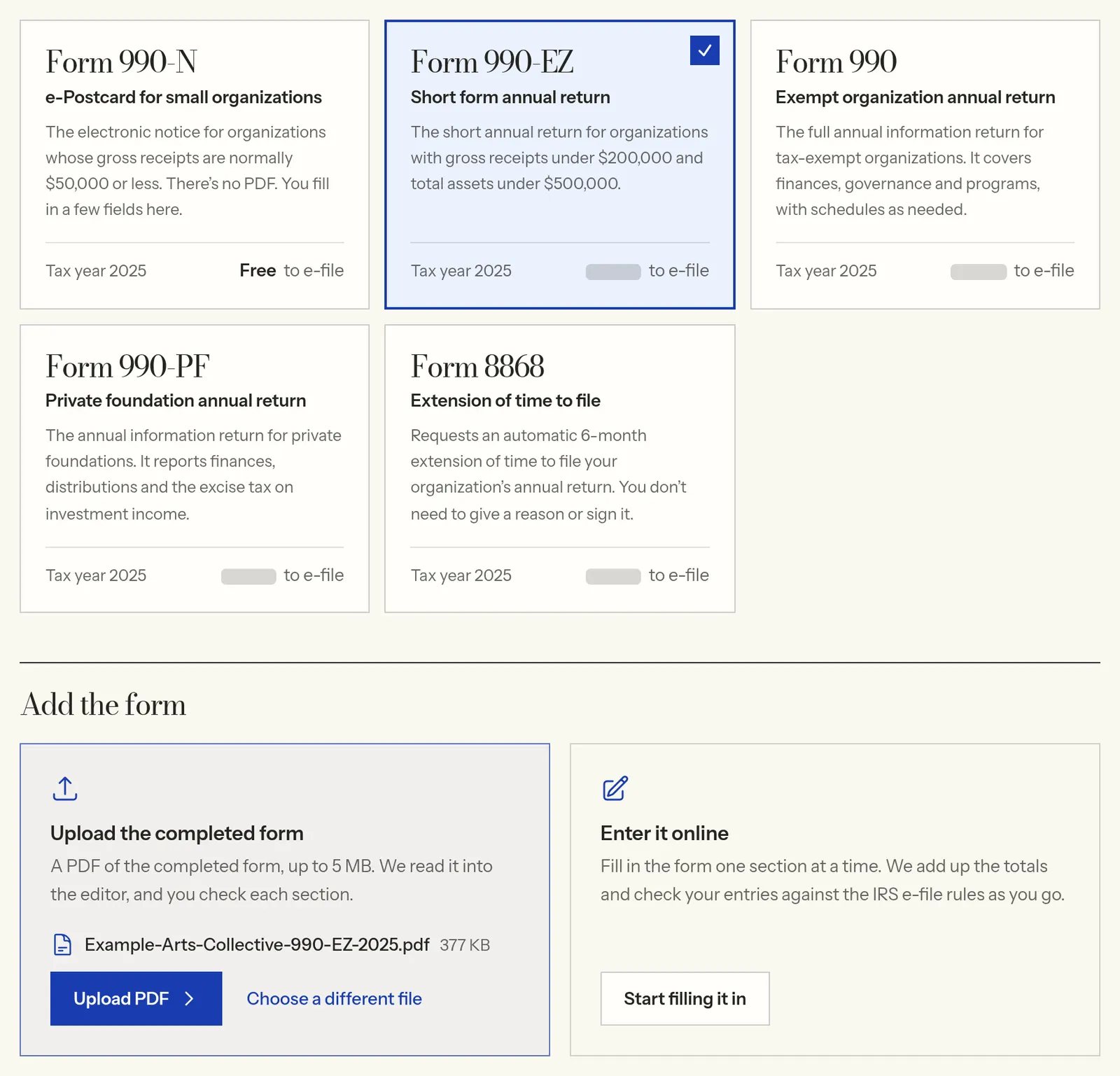Pick the Form 990-PF card

point(195,468)
